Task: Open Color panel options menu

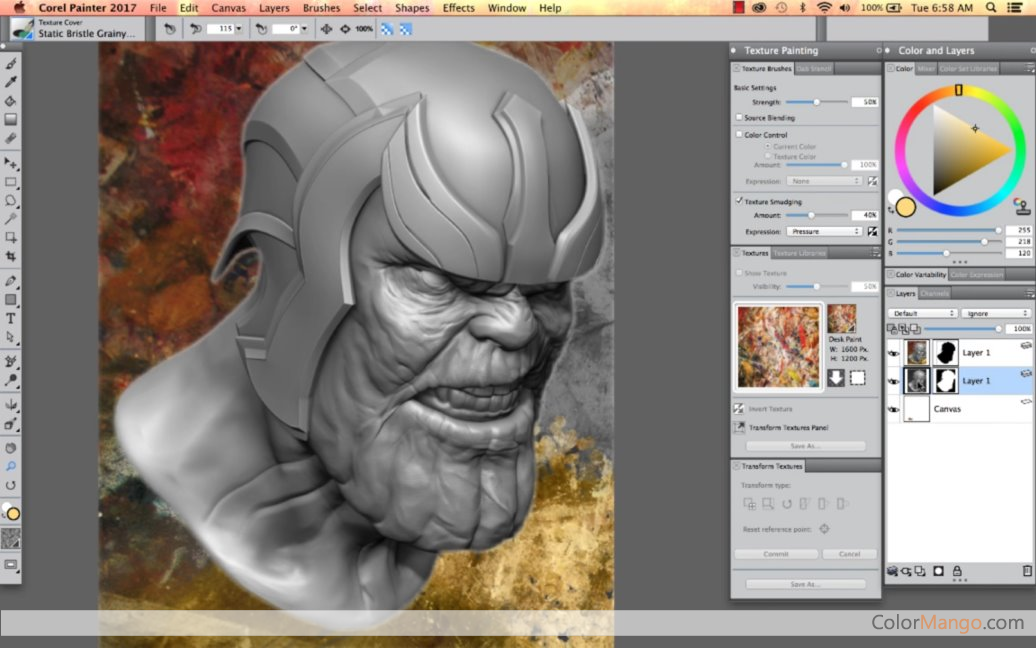Action: tap(1029, 68)
